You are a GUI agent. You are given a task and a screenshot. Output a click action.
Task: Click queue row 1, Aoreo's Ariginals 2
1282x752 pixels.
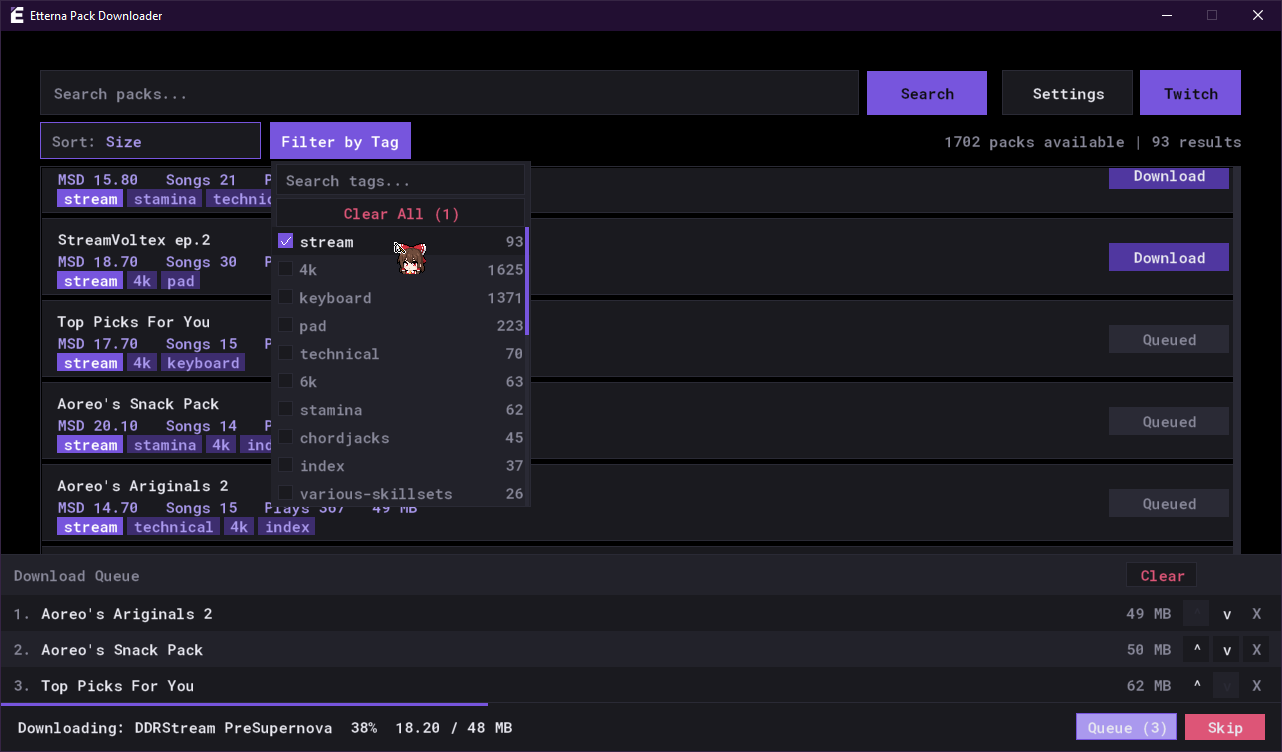pos(641,614)
